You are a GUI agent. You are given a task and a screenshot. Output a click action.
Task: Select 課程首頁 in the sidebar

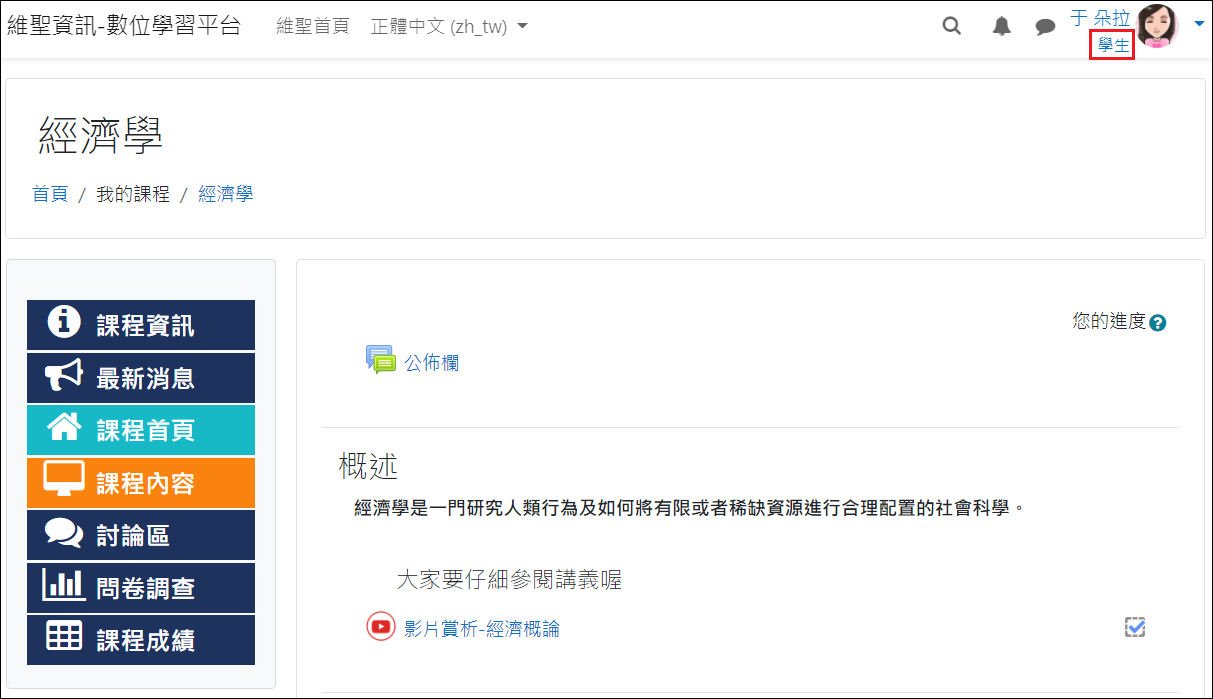[x=141, y=431]
